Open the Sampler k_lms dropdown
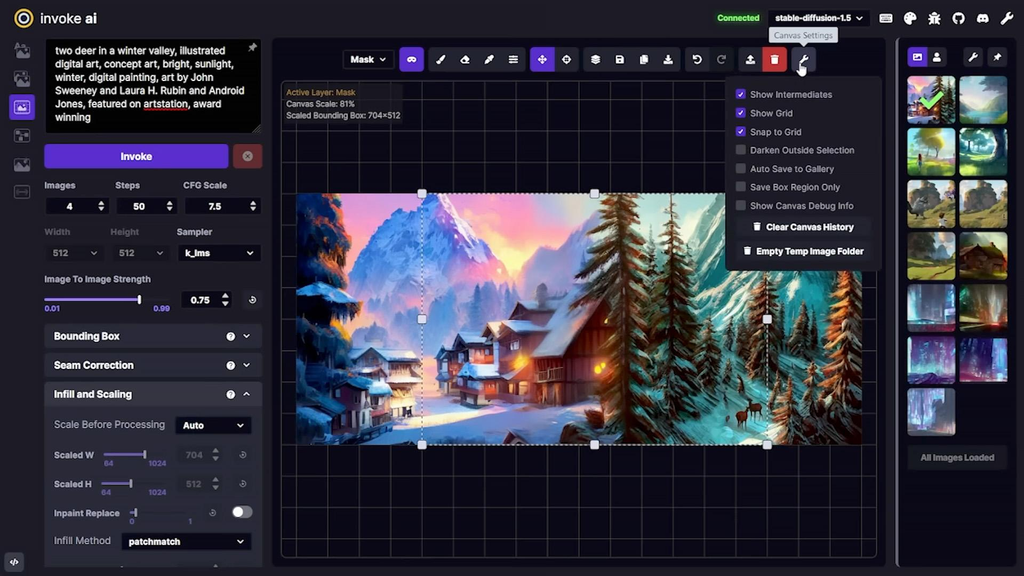The height and width of the screenshot is (576, 1024). click(219, 253)
